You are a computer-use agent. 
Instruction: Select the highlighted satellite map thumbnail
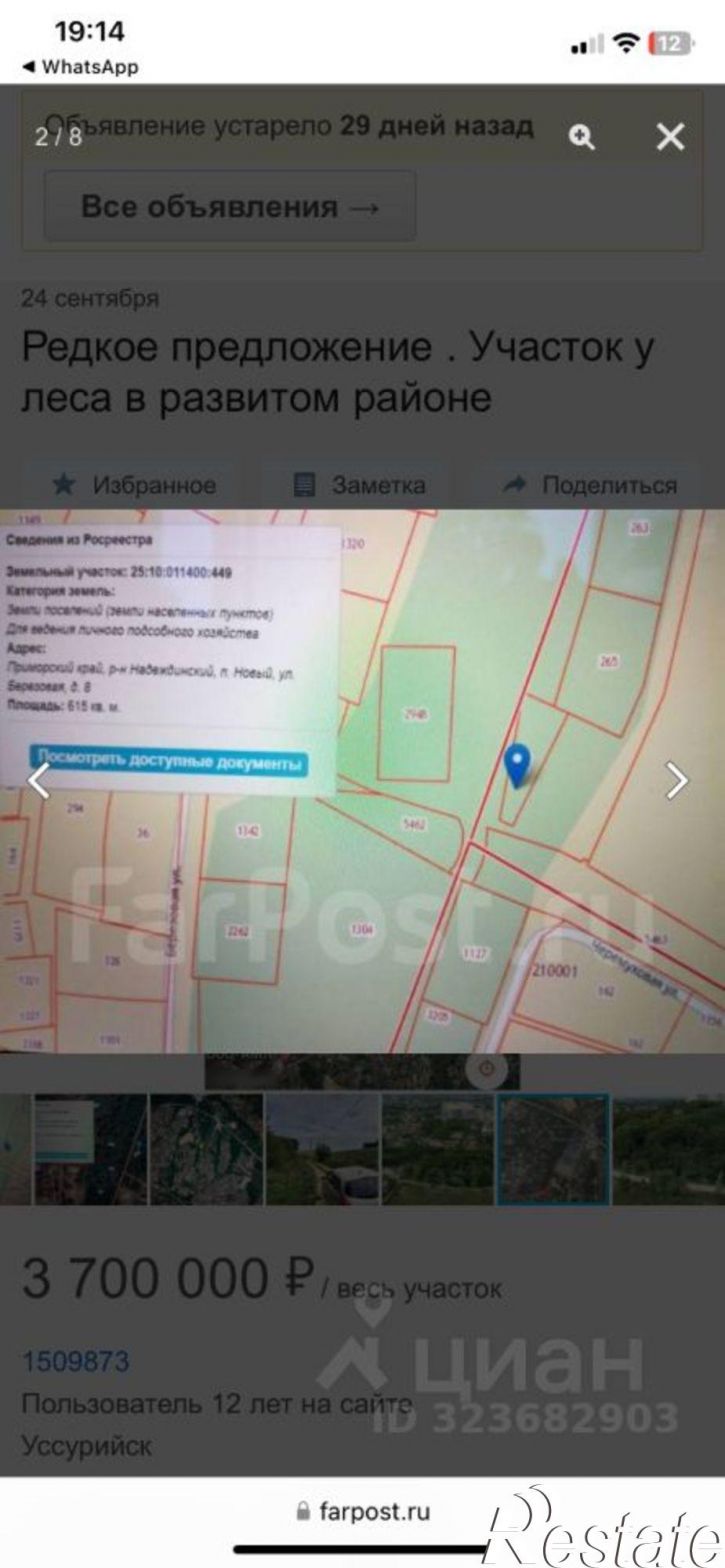(x=553, y=1148)
